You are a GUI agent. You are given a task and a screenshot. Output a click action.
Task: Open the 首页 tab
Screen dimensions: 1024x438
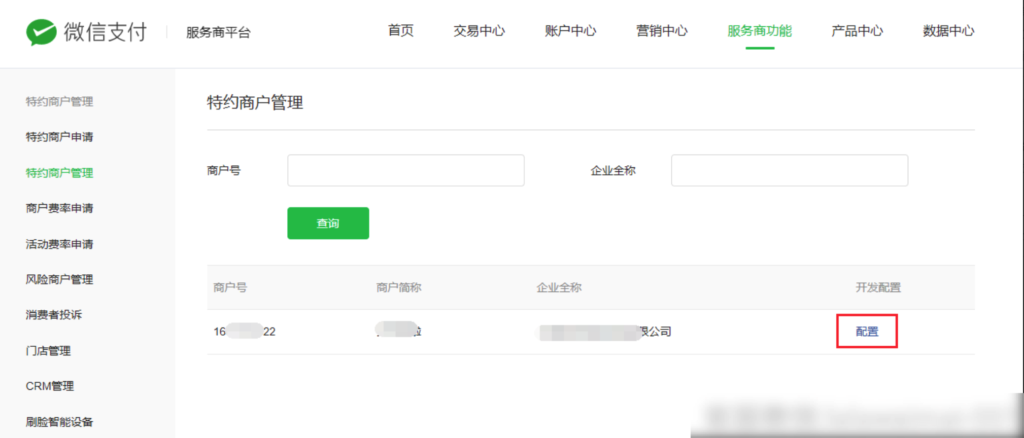[x=400, y=31]
